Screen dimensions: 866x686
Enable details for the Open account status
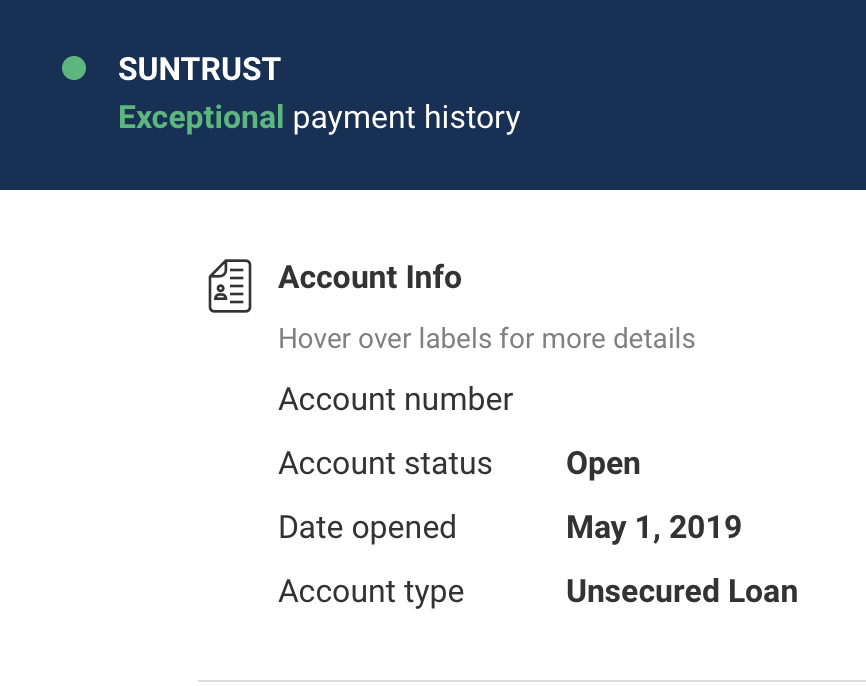603,463
